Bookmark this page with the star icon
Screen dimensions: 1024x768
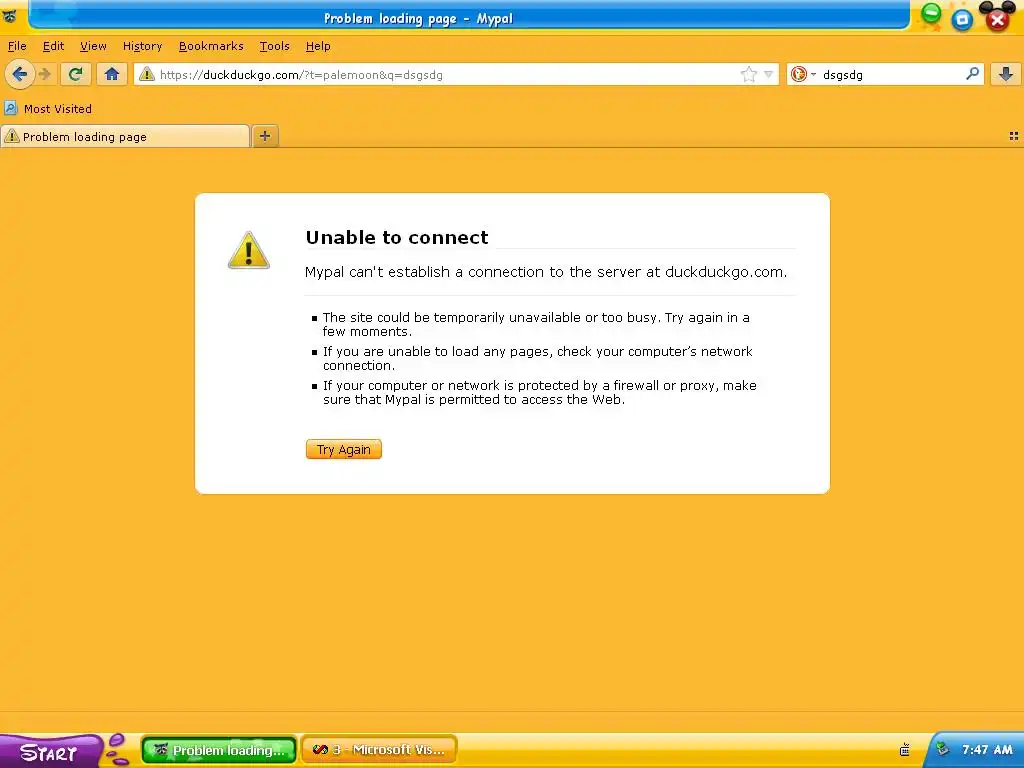point(748,74)
